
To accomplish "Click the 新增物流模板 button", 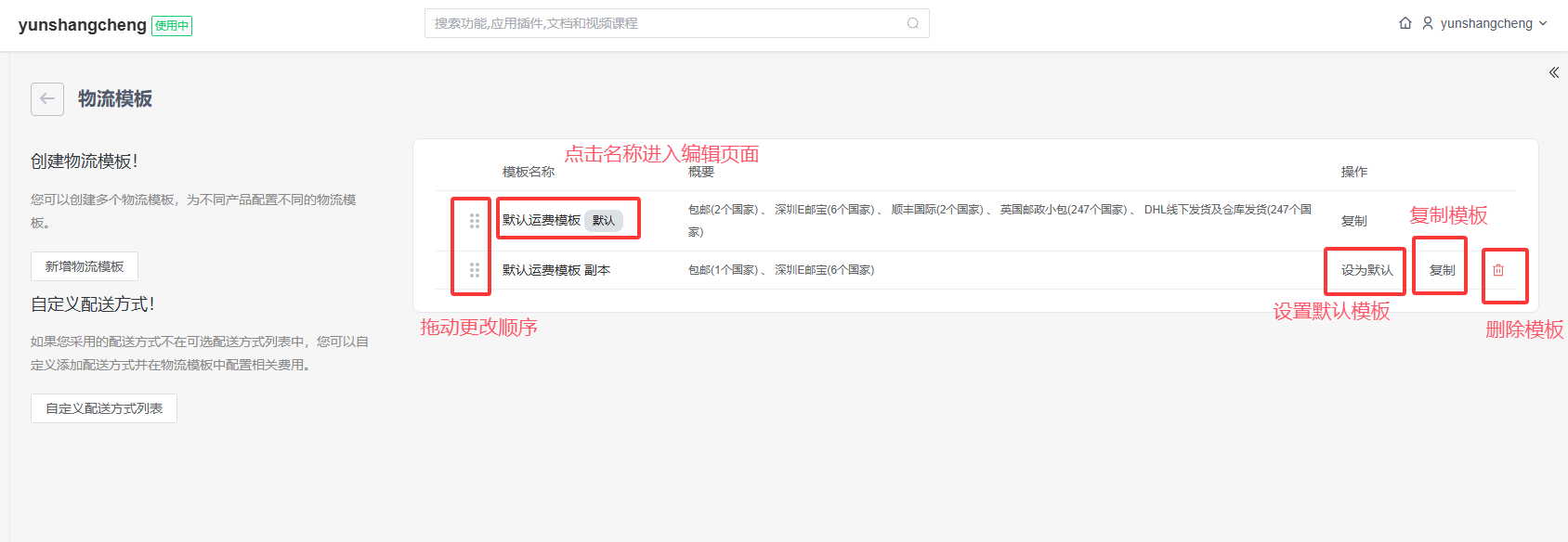I will 85,266.
